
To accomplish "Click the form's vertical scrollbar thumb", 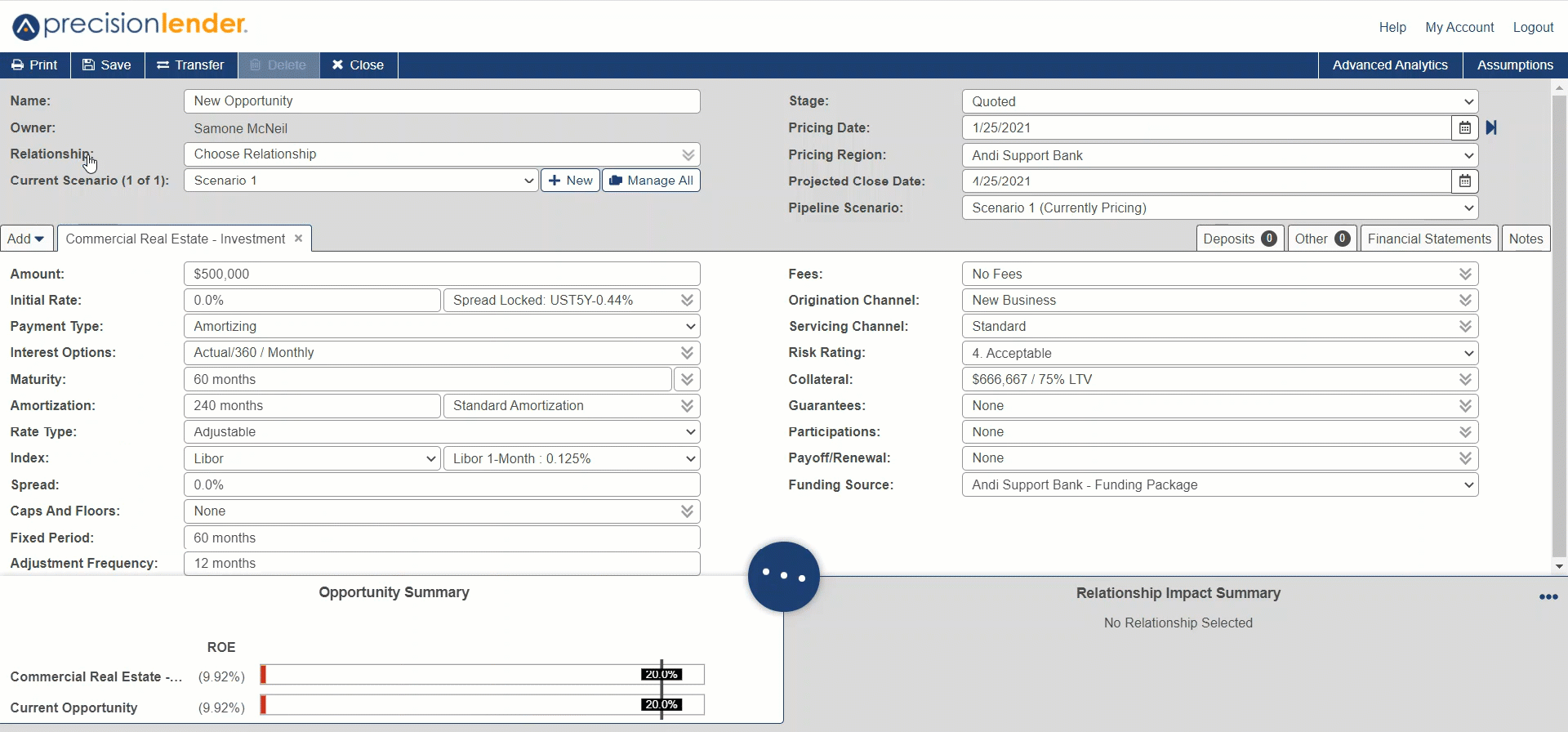I will coord(1559,325).
